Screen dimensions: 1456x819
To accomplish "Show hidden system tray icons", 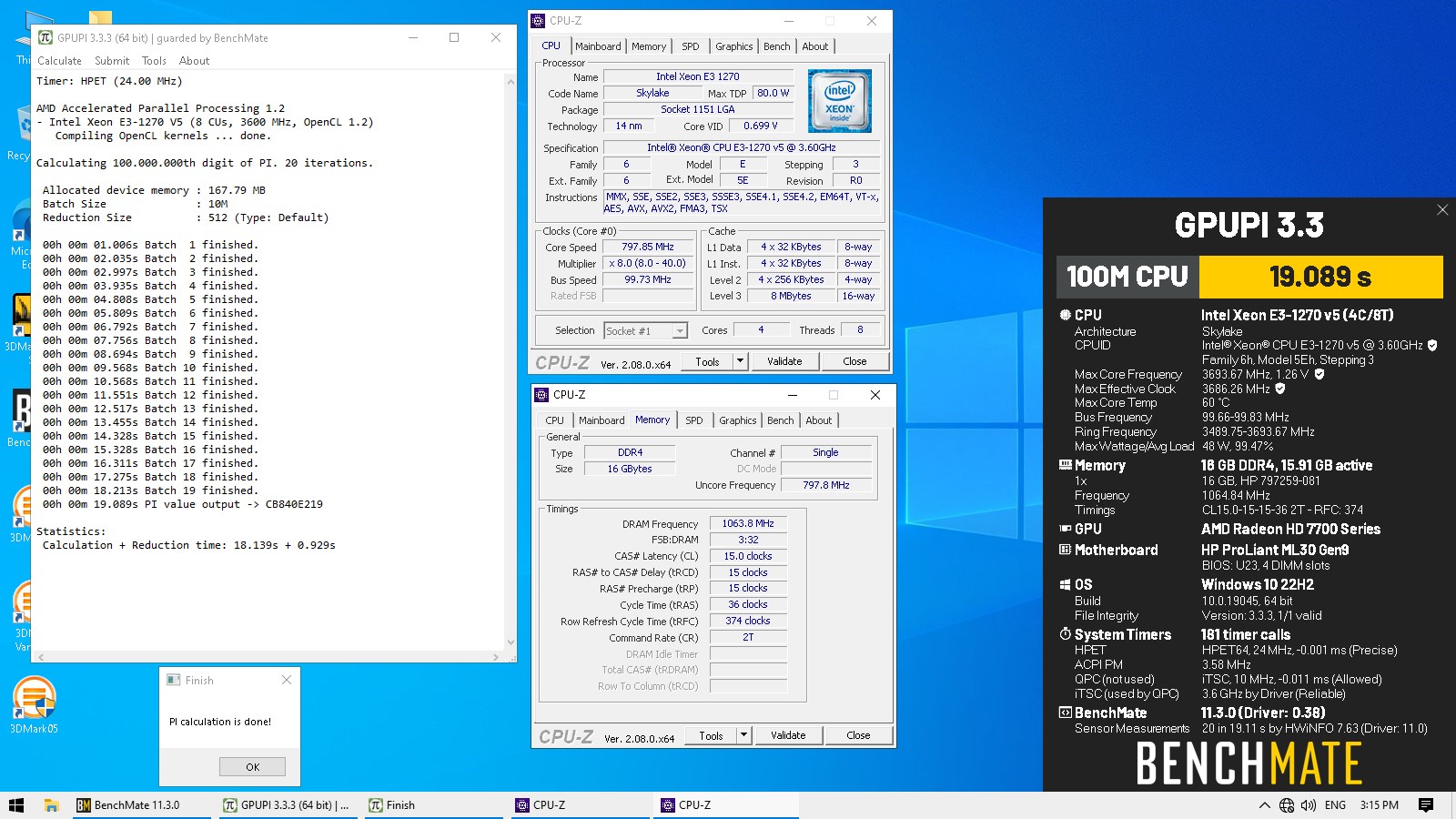I will (1264, 805).
